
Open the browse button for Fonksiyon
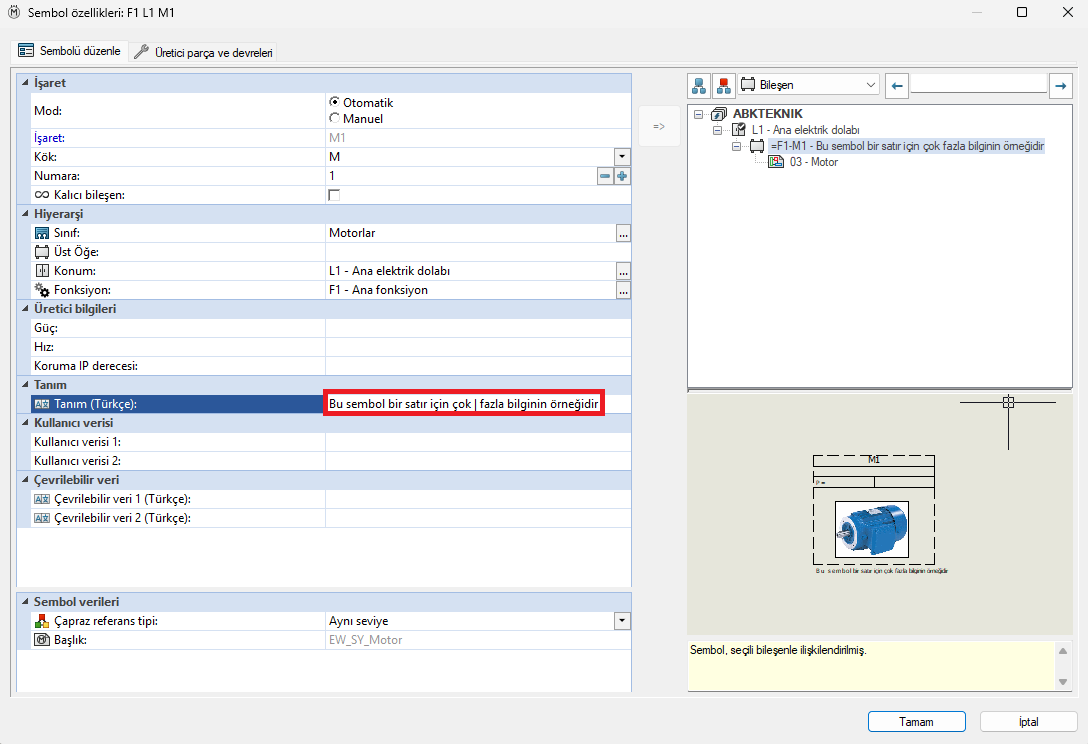point(623,290)
